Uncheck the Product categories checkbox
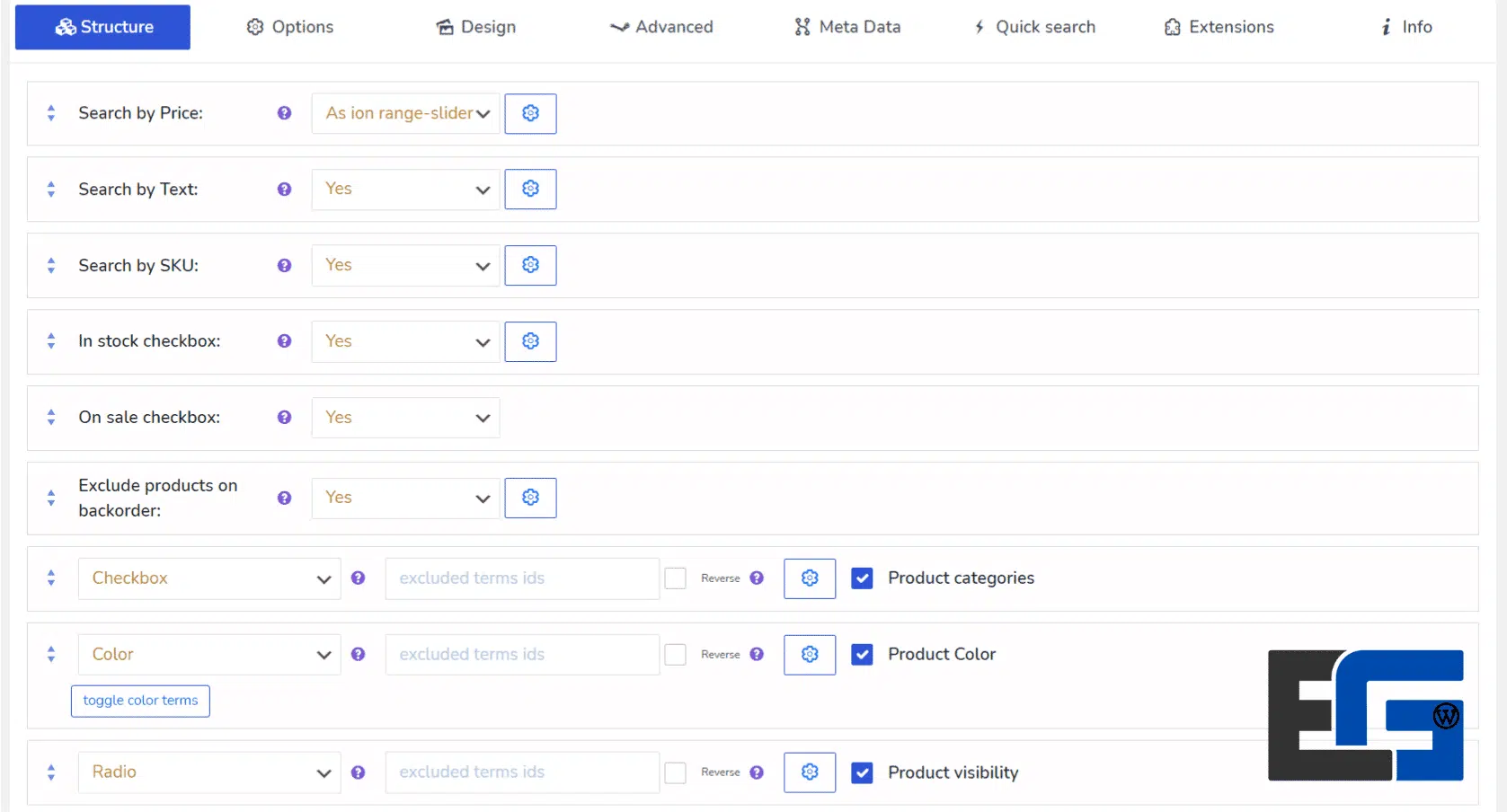Screen dimensions: 1507x812 point(862,578)
